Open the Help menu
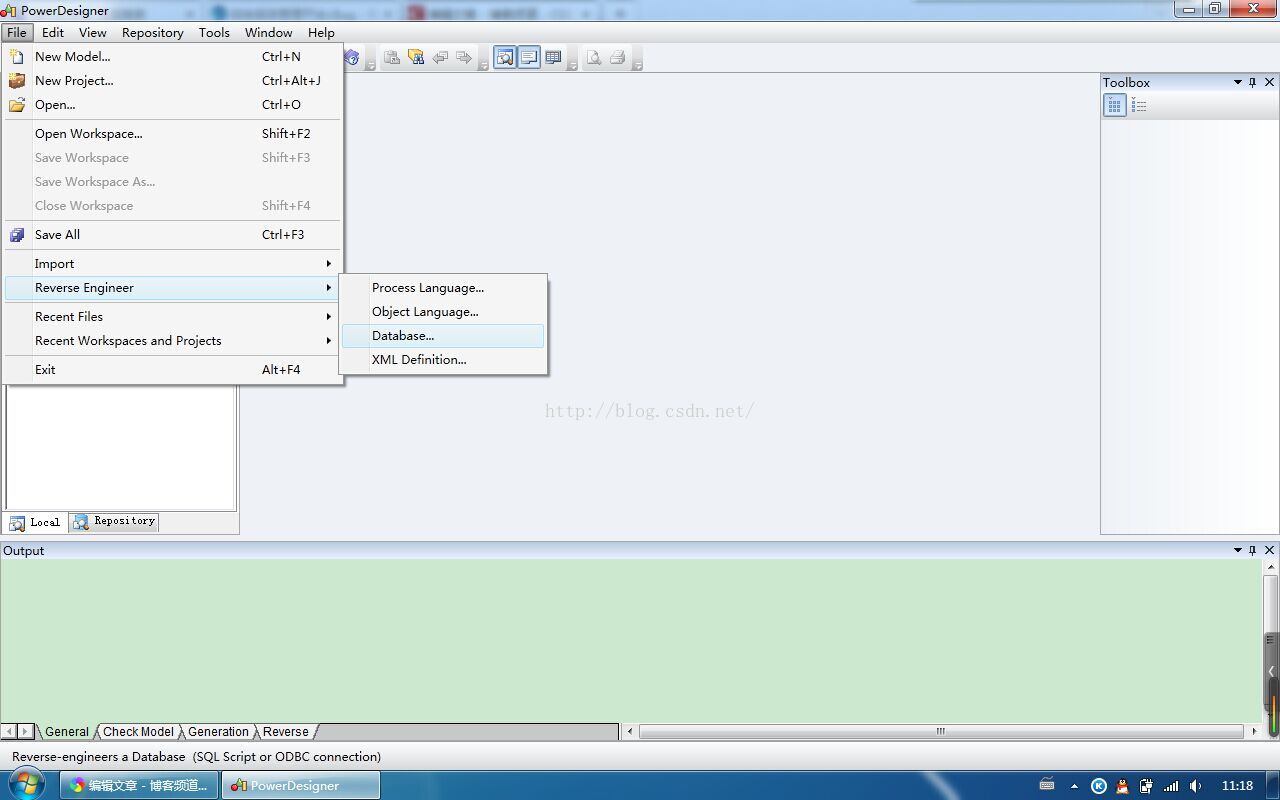 point(321,32)
